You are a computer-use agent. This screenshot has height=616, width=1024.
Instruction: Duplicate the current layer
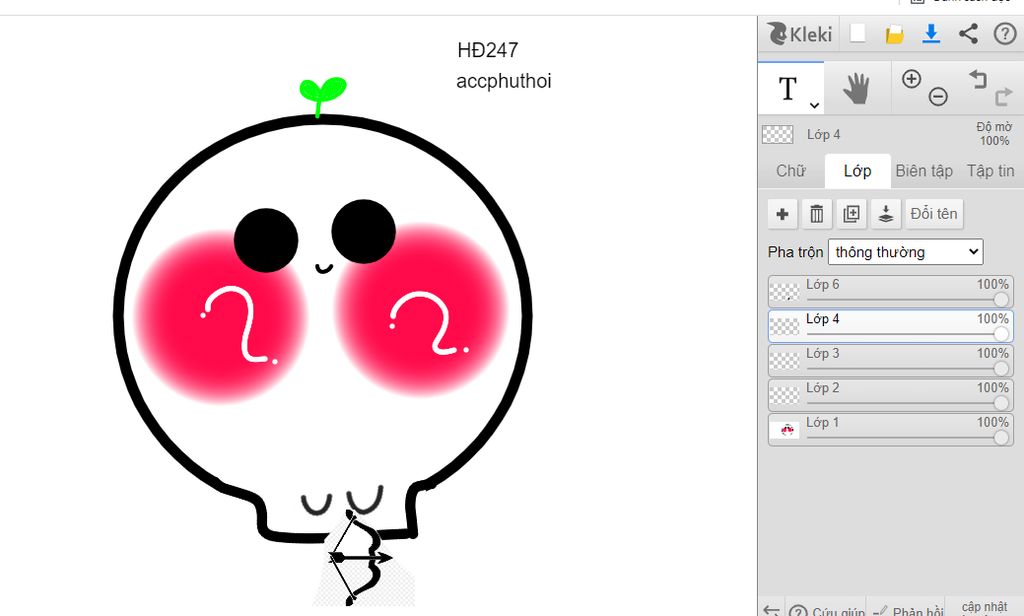tap(852, 214)
